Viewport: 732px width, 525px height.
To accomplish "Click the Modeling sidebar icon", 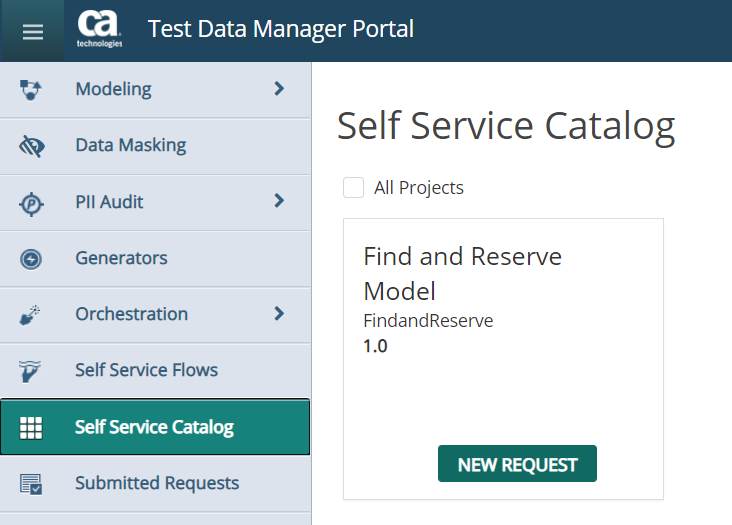I will click(31, 90).
